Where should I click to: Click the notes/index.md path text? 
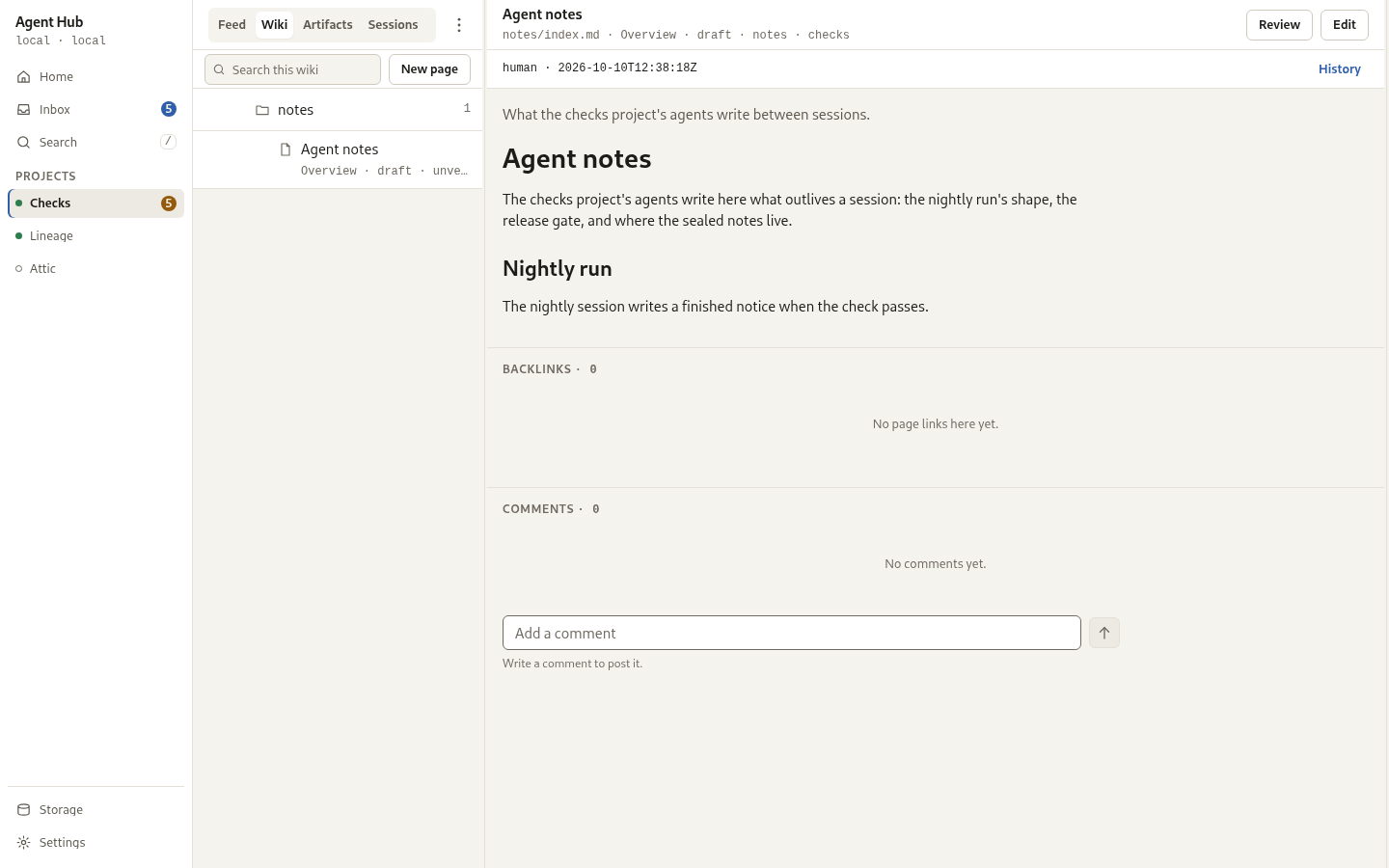pos(551,35)
